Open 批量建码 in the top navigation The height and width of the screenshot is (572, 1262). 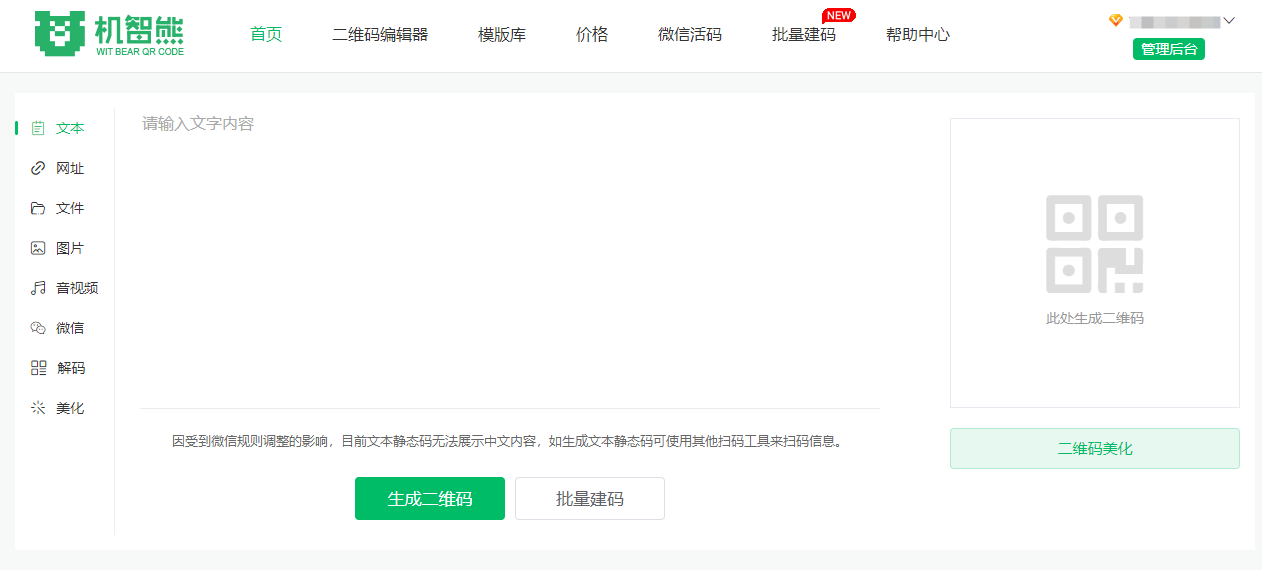tap(804, 35)
